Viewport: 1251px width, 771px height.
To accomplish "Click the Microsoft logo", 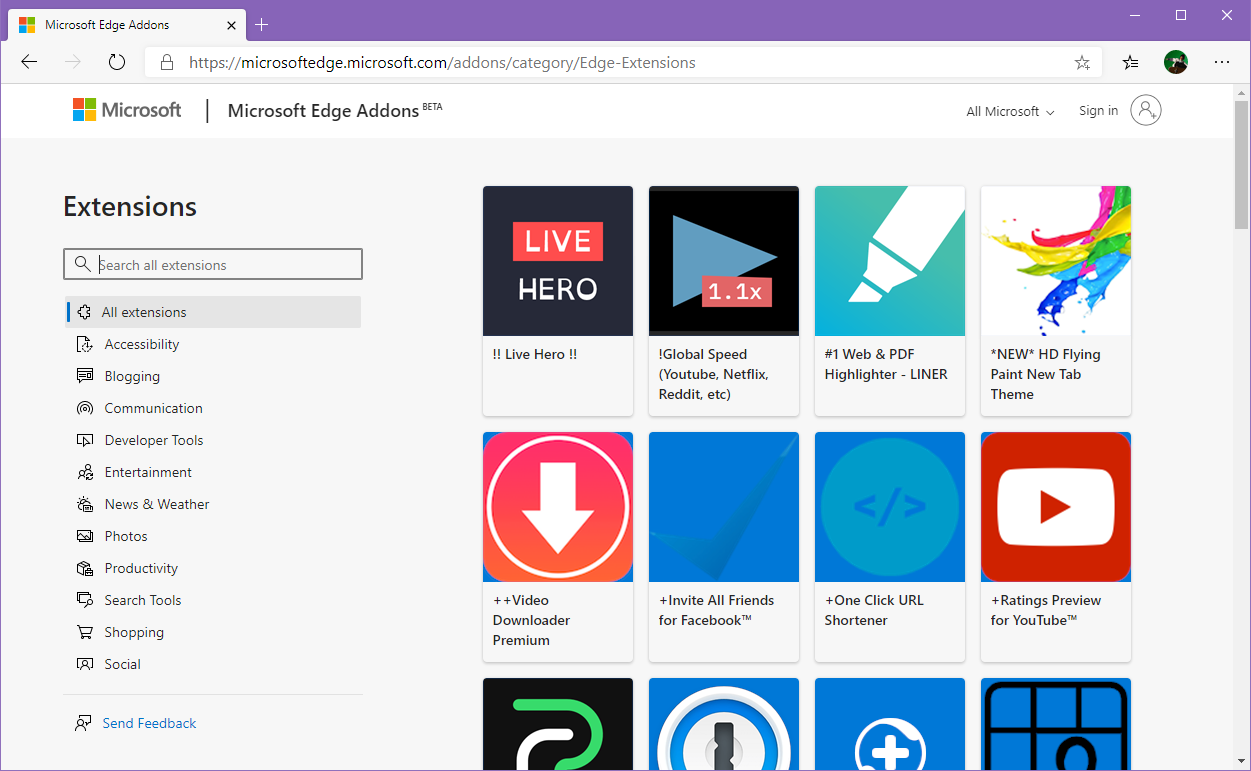I will (x=127, y=110).
